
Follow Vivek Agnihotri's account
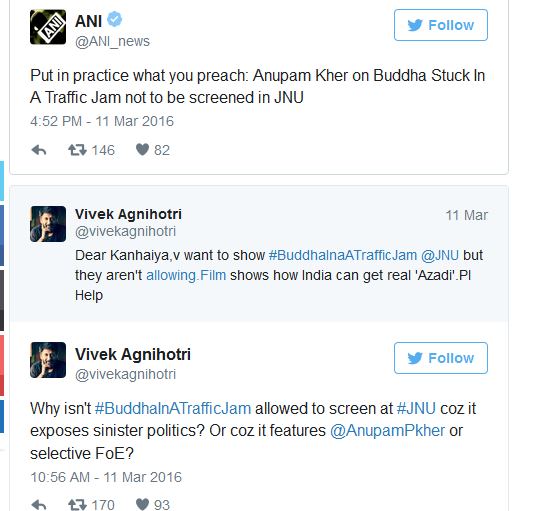441,358
